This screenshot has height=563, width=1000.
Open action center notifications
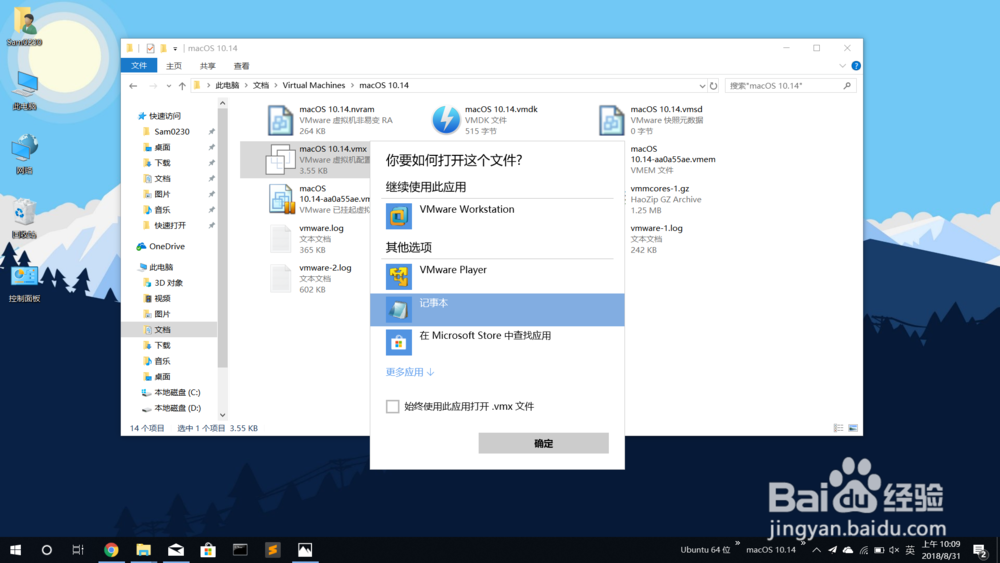[980, 550]
